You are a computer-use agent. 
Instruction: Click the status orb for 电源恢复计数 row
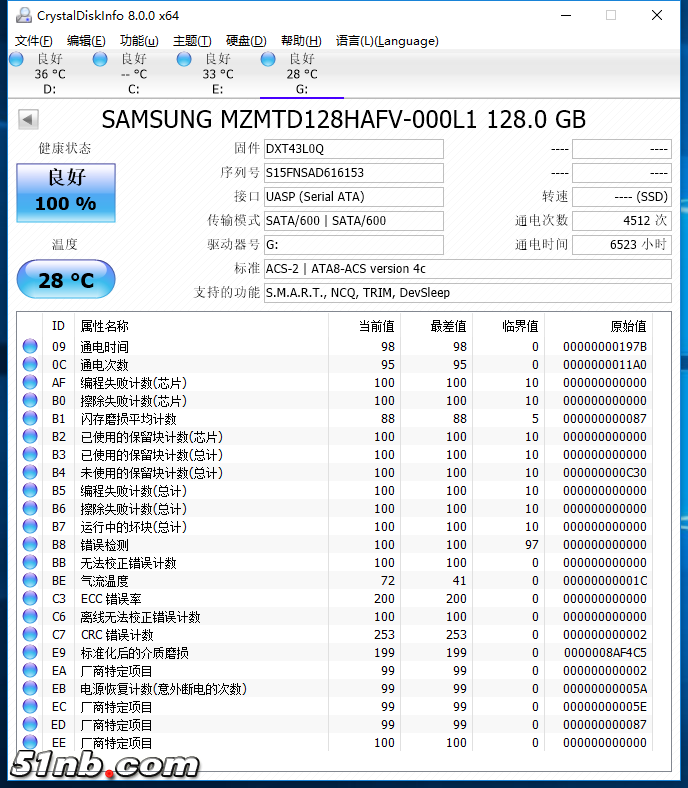(x=30, y=689)
